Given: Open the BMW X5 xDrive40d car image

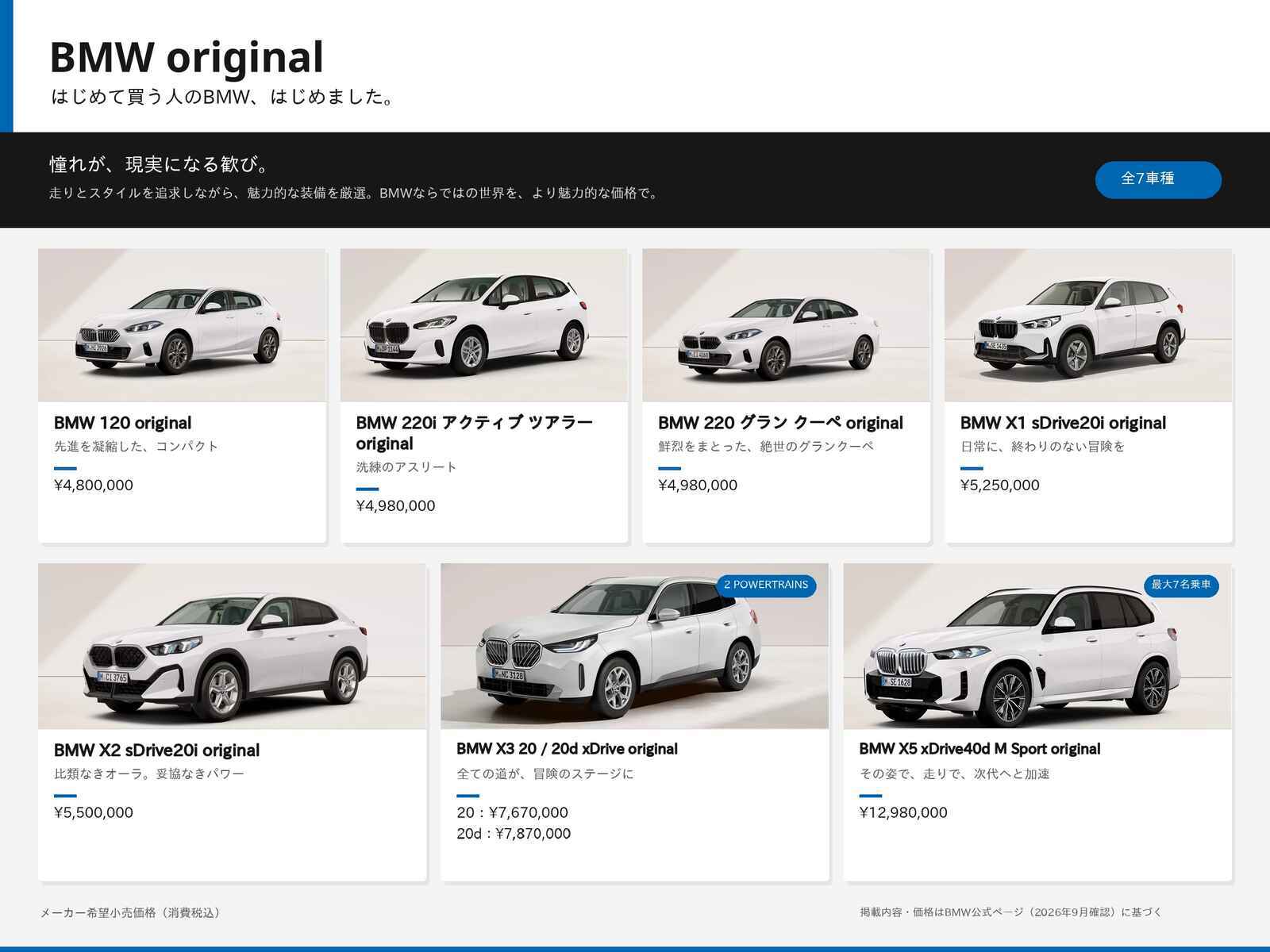Looking at the screenshot, I should 1037,647.
